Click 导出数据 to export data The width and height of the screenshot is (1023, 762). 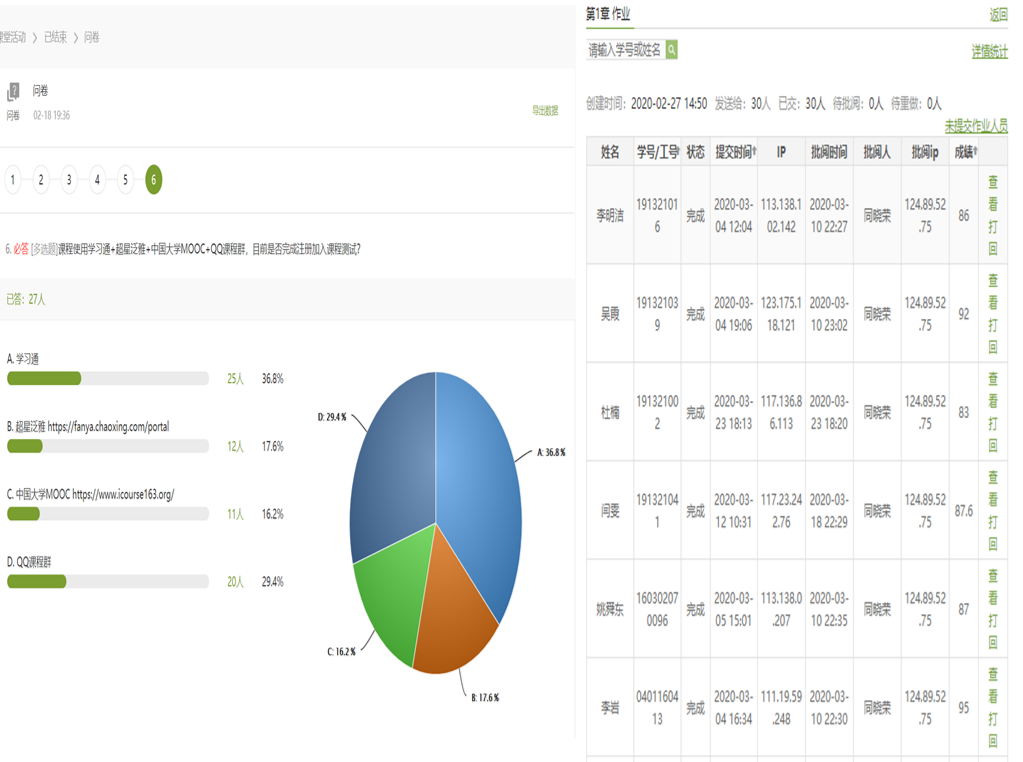coord(545,111)
